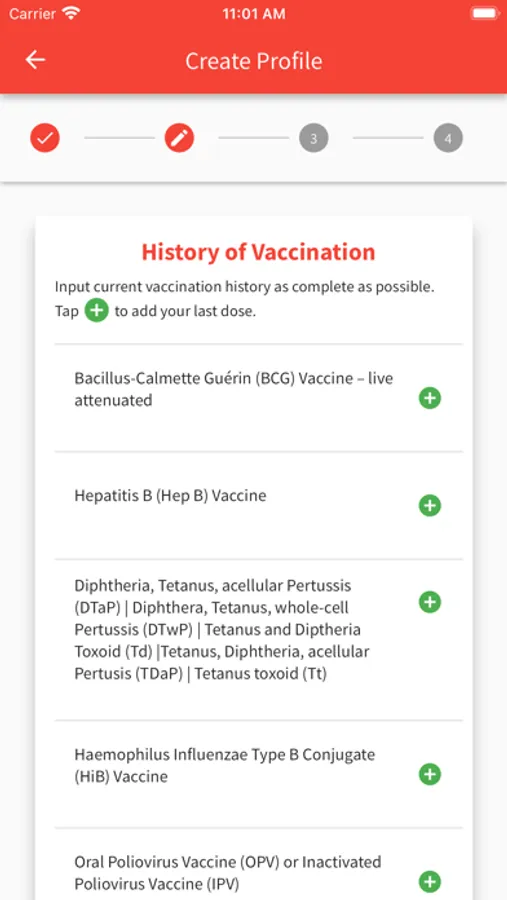Tap the History of Vaccination heading
The image size is (507, 900).
tap(258, 251)
